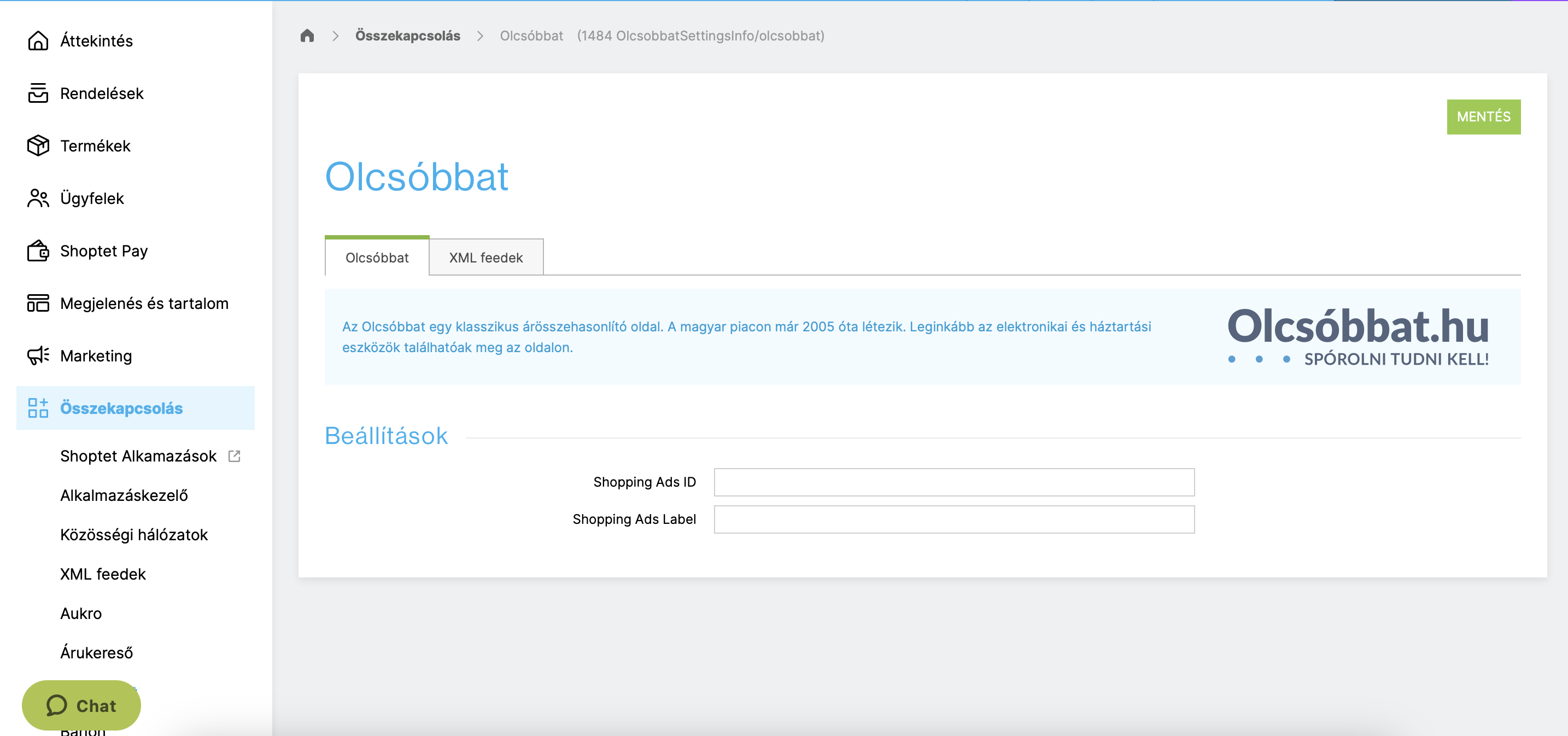Screen dimensions: 1568x736
Task: Click the Shoptet Pay wallet icon
Action: click(38, 251)
